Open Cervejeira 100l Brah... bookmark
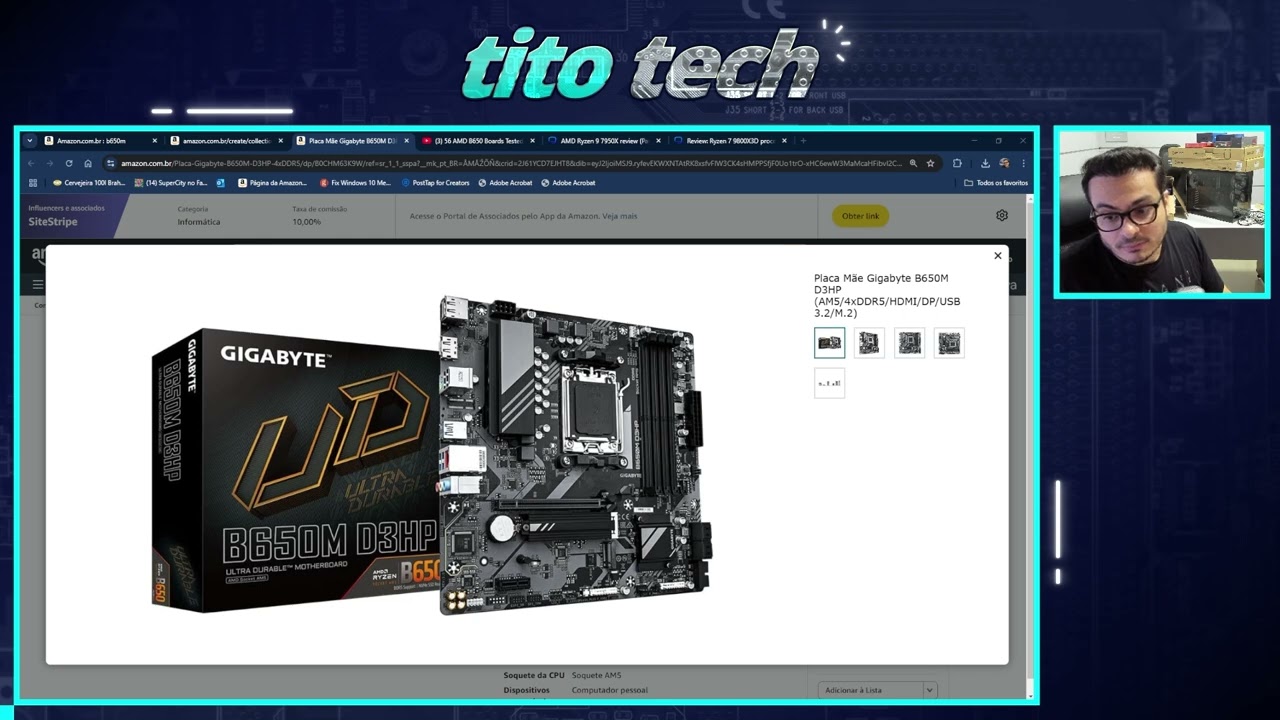Viewport: 1280px width, 720px height. pyautogui.click(x=88, y=183)
